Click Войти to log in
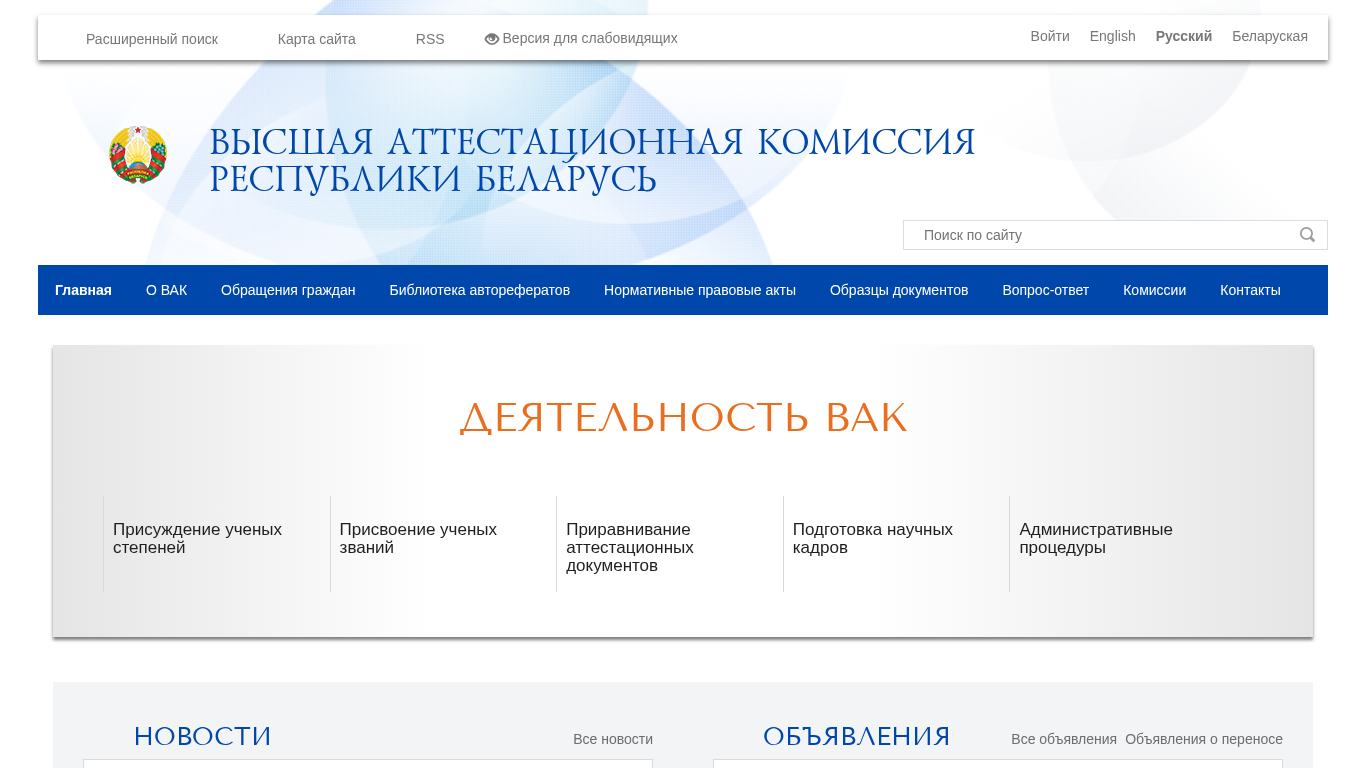 click(x=1050, y=36)
